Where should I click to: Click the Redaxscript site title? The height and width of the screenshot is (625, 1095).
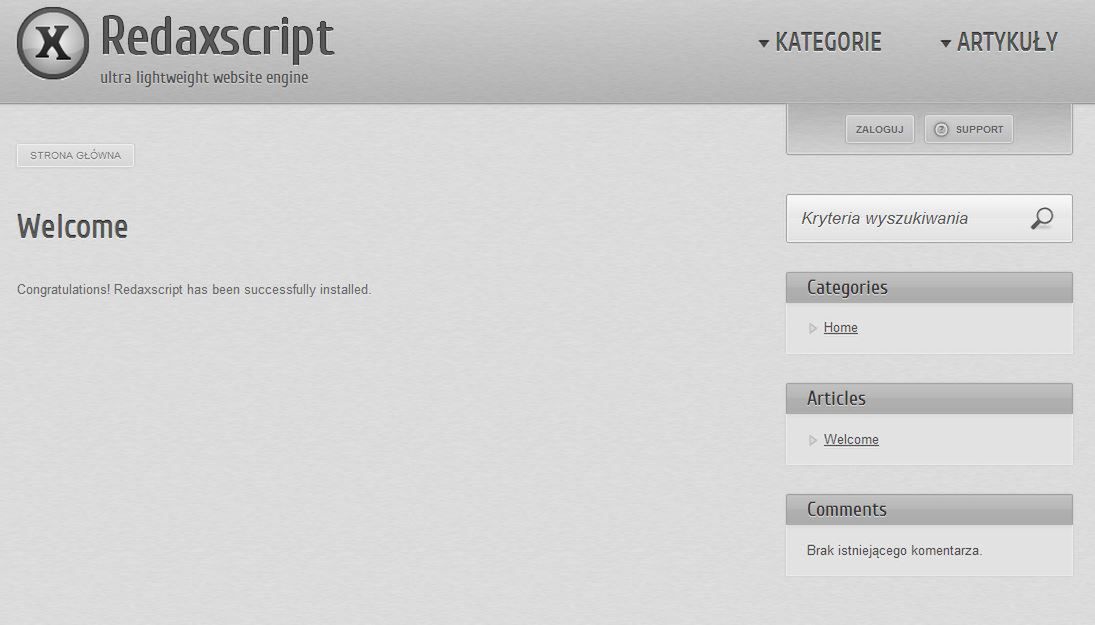click(x=217, y=37)
